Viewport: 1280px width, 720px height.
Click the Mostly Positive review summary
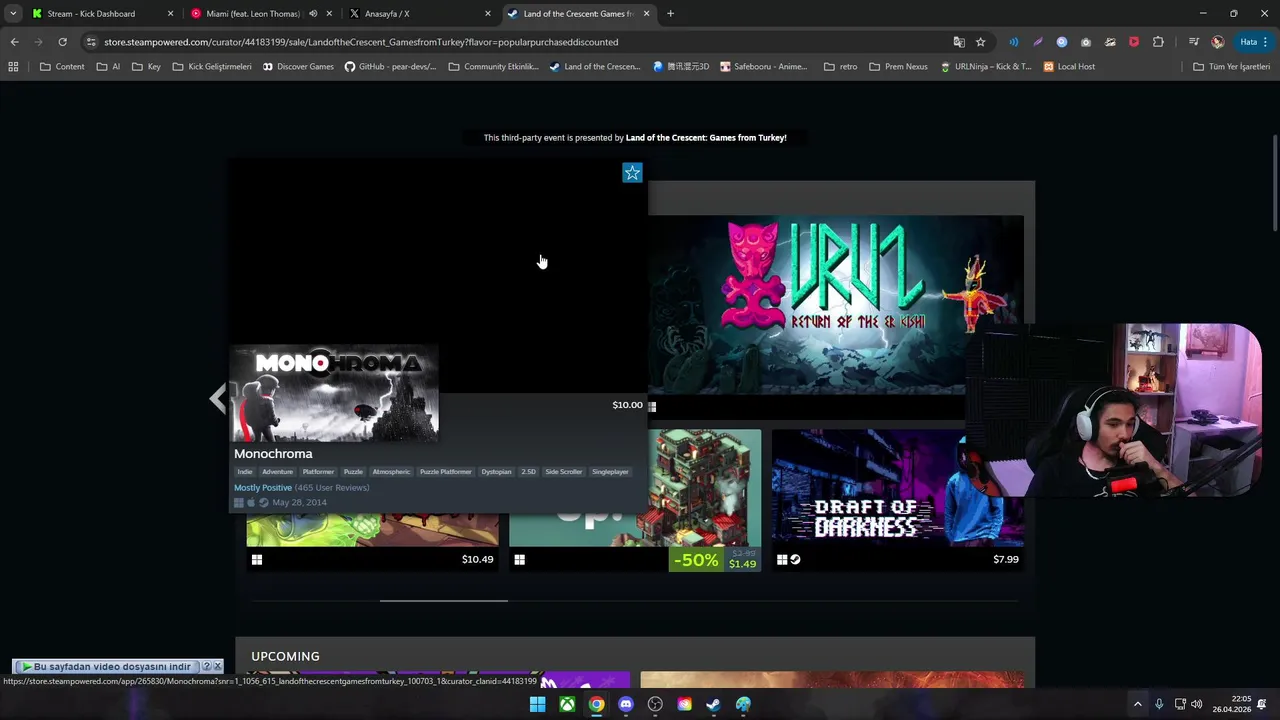[x=263, y=488]
